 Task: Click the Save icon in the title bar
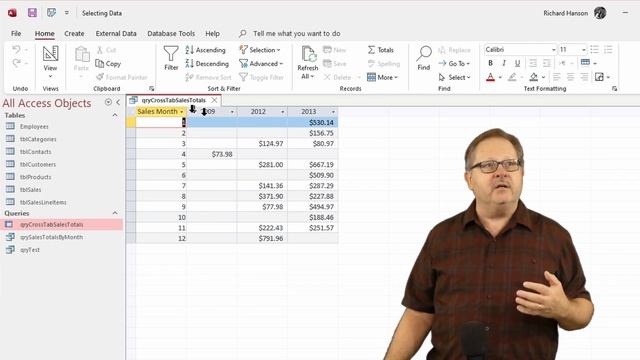point(32,13)
